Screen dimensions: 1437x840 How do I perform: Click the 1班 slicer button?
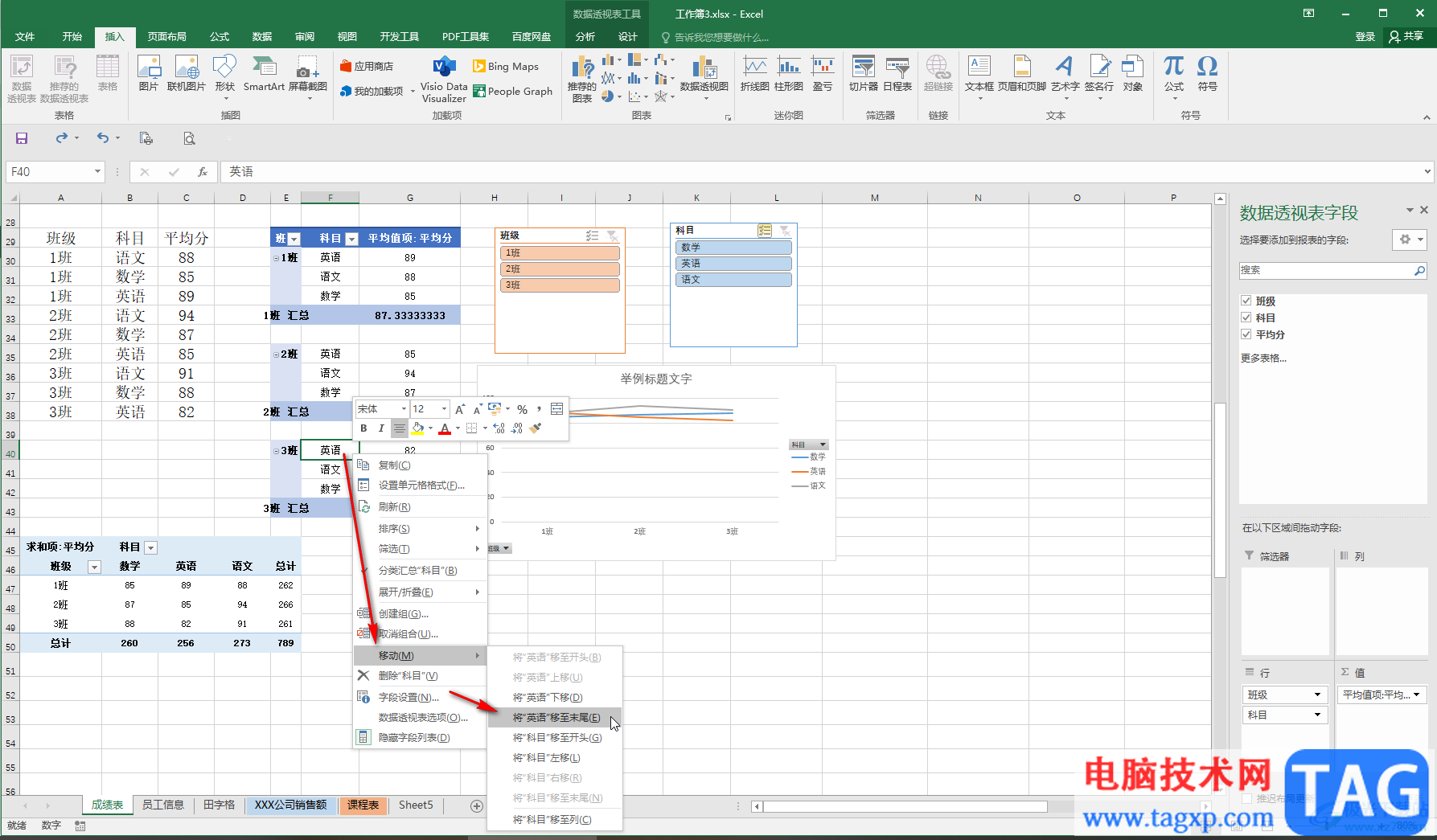point(560,253)
